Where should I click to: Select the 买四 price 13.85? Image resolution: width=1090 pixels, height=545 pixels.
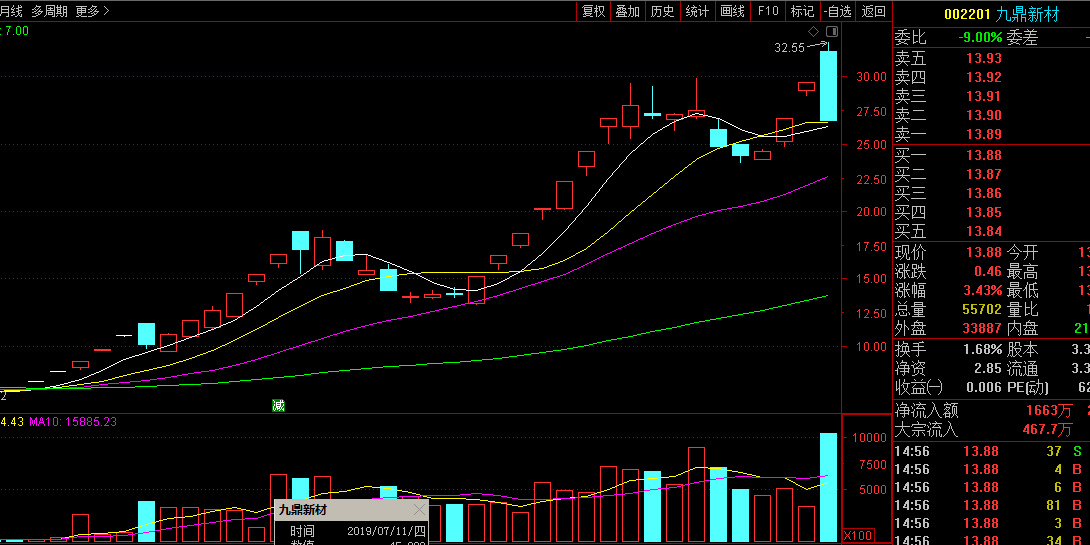point(984,213)
